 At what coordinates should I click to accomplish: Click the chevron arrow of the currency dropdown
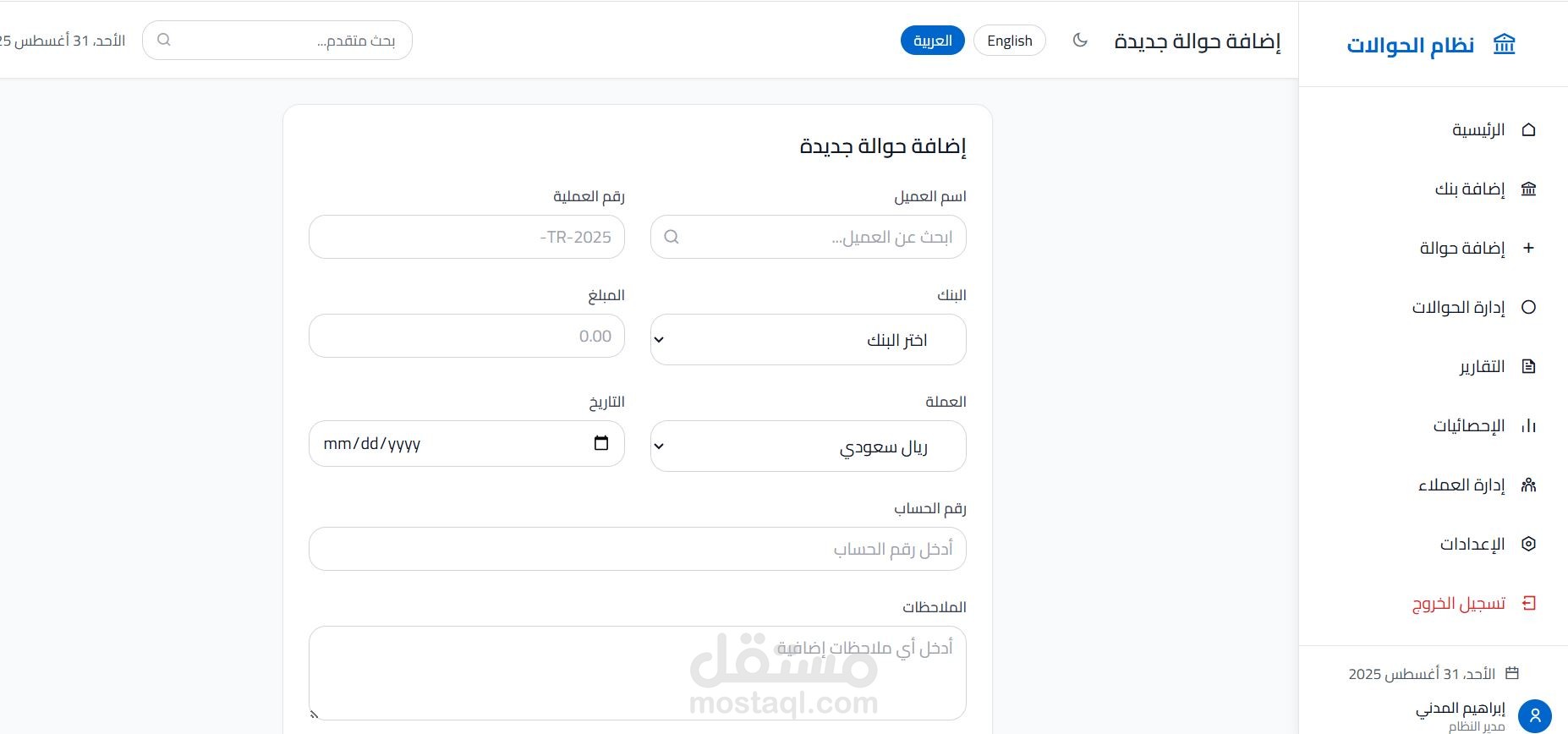coord(659,446)
